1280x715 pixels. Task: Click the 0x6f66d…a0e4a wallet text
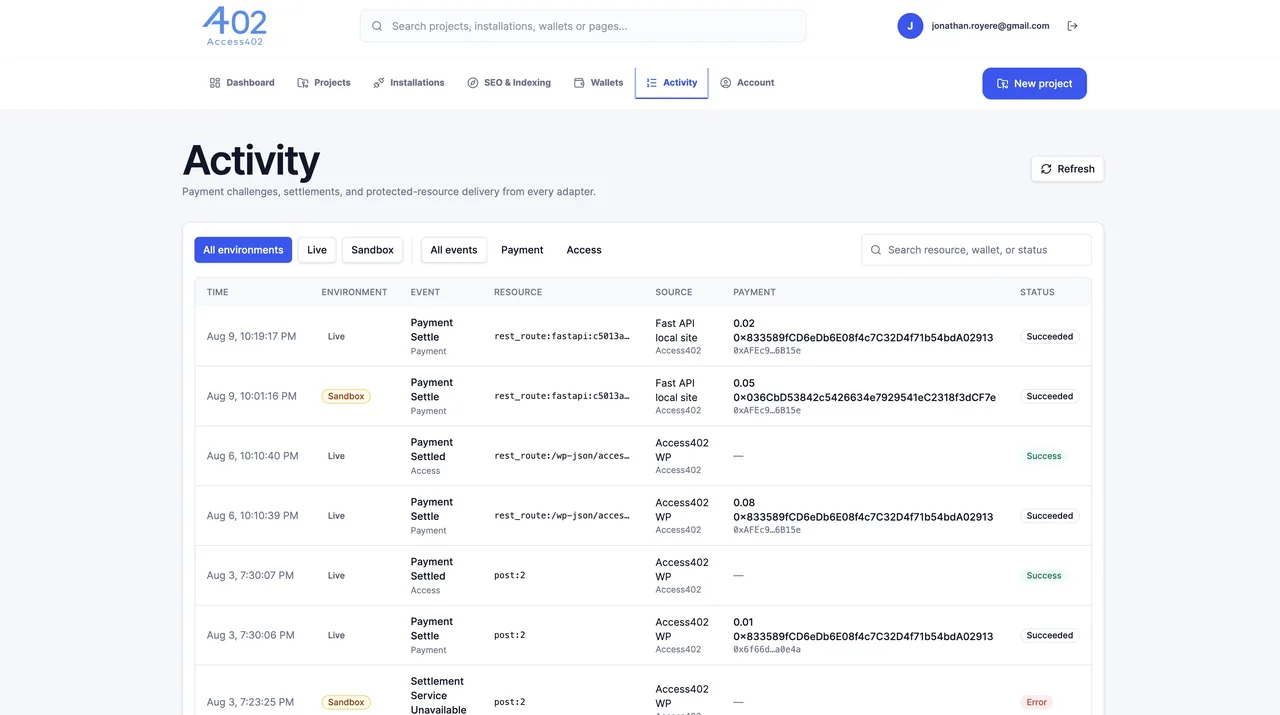pyautogui.click(x=767, y=650)
